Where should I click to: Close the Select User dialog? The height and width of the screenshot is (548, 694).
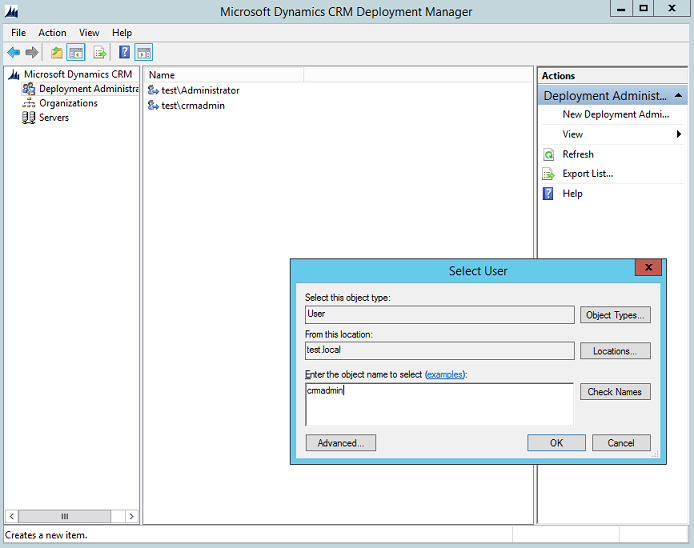[648, 267]
